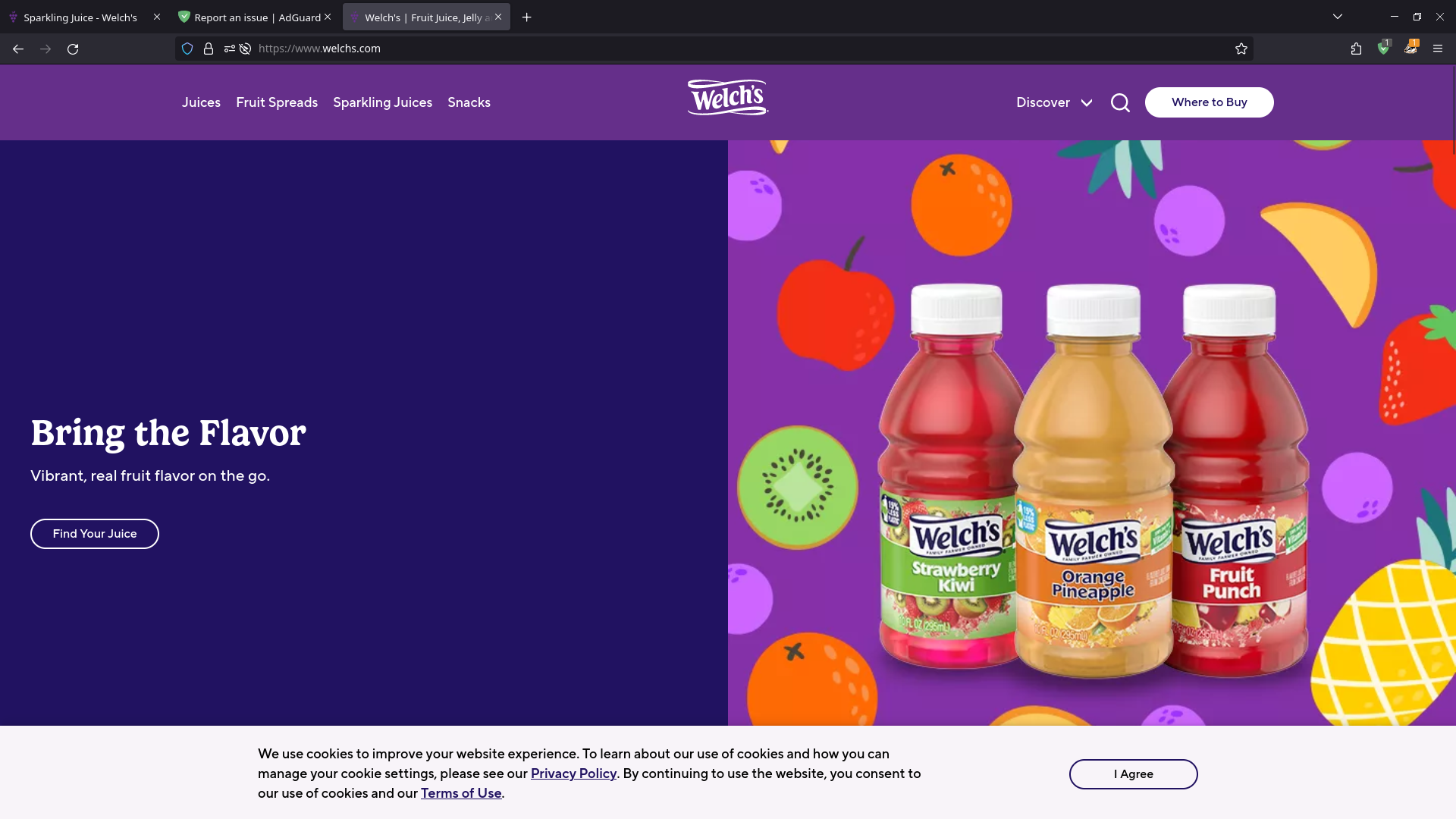The image size is (1456, 819).
Task: Open the list-all-tabs chevron
Action: [1338, 15]
